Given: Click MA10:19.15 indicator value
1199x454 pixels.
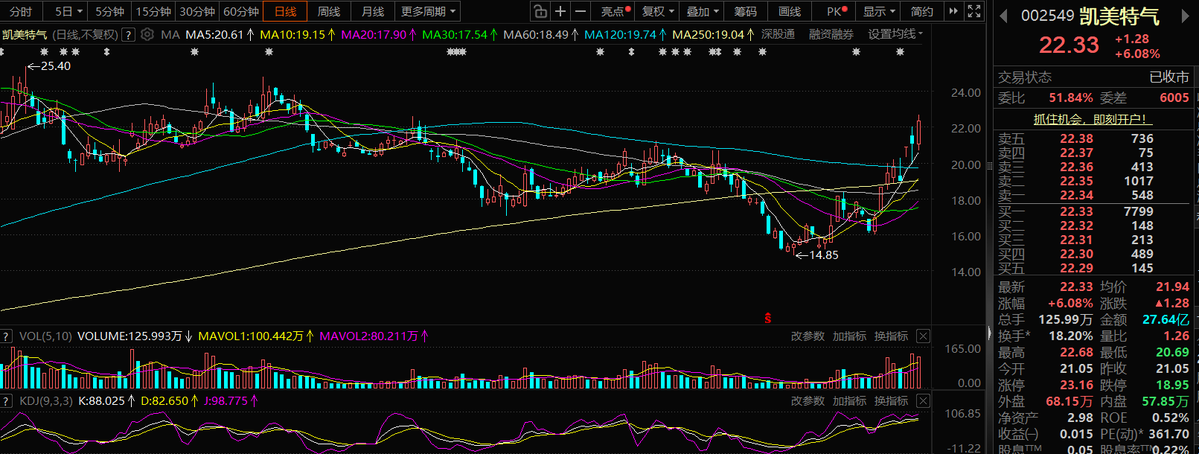Looking at the screenshot, I should pyautogui.click(x=294, y=34).
